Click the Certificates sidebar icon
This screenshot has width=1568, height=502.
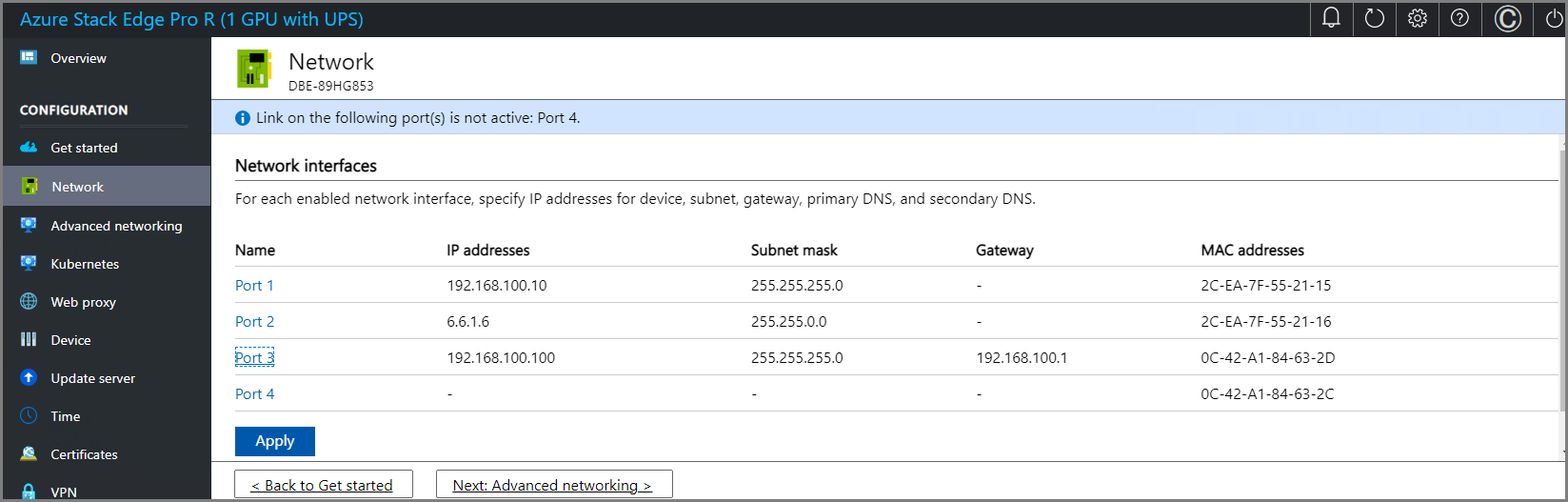[x=29, y=453]
